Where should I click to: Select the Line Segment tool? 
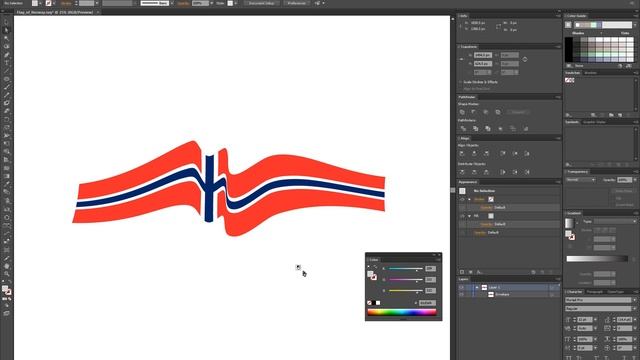pyautogui.click(x=6, y=71)
